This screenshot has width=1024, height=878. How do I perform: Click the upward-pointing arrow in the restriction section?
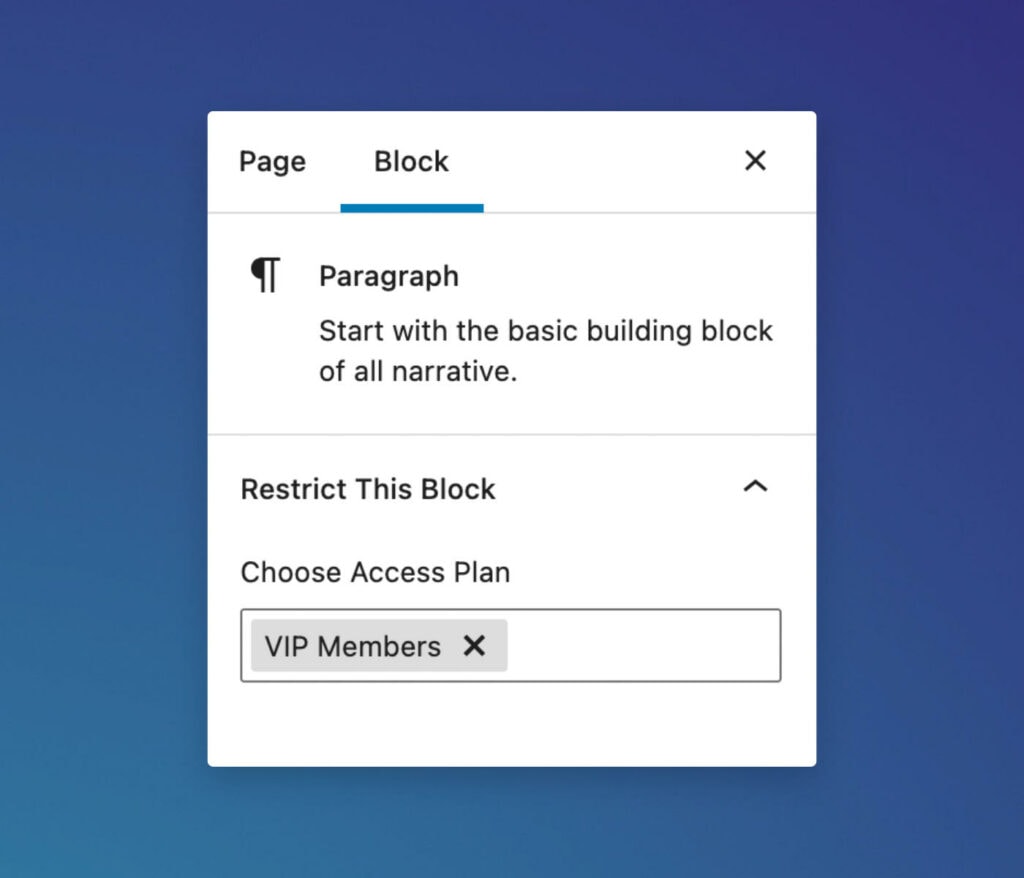756,488
